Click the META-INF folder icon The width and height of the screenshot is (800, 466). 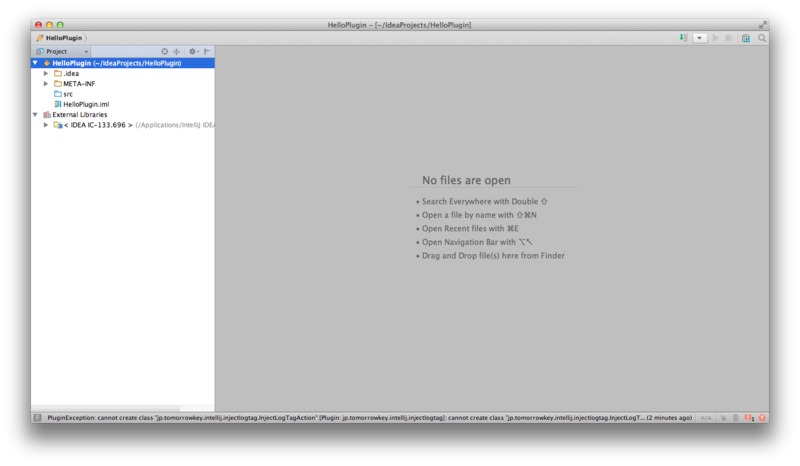58,84
